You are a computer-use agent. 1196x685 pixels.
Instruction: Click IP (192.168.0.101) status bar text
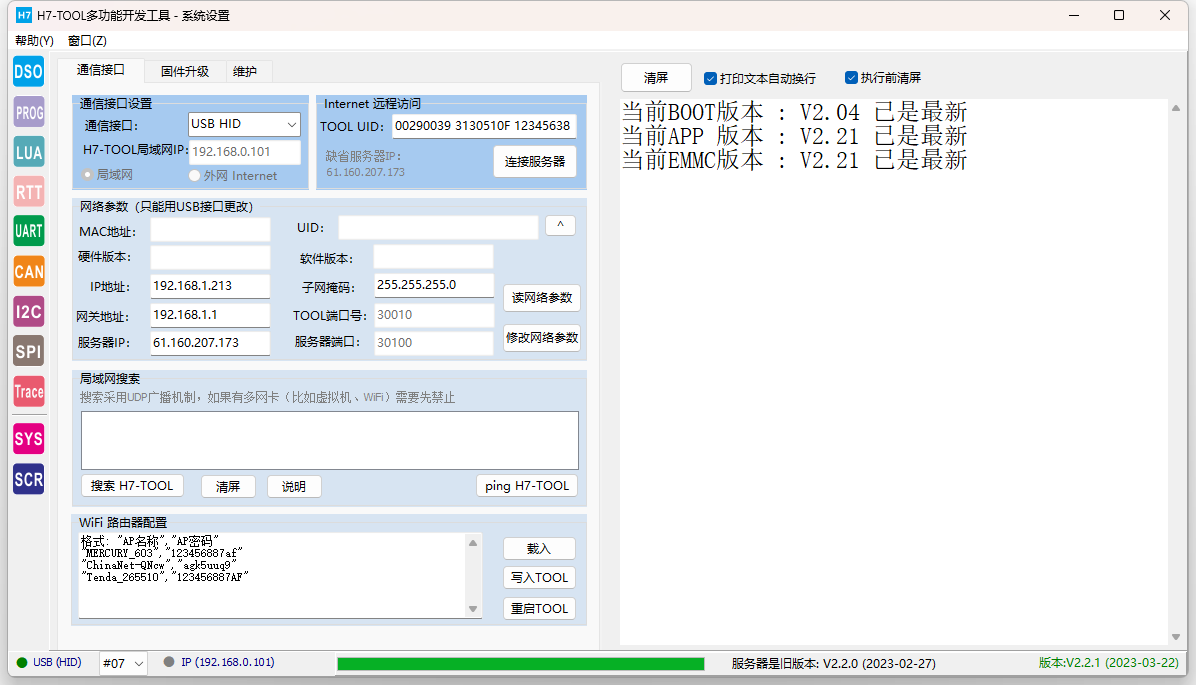[x=227, y=662]
